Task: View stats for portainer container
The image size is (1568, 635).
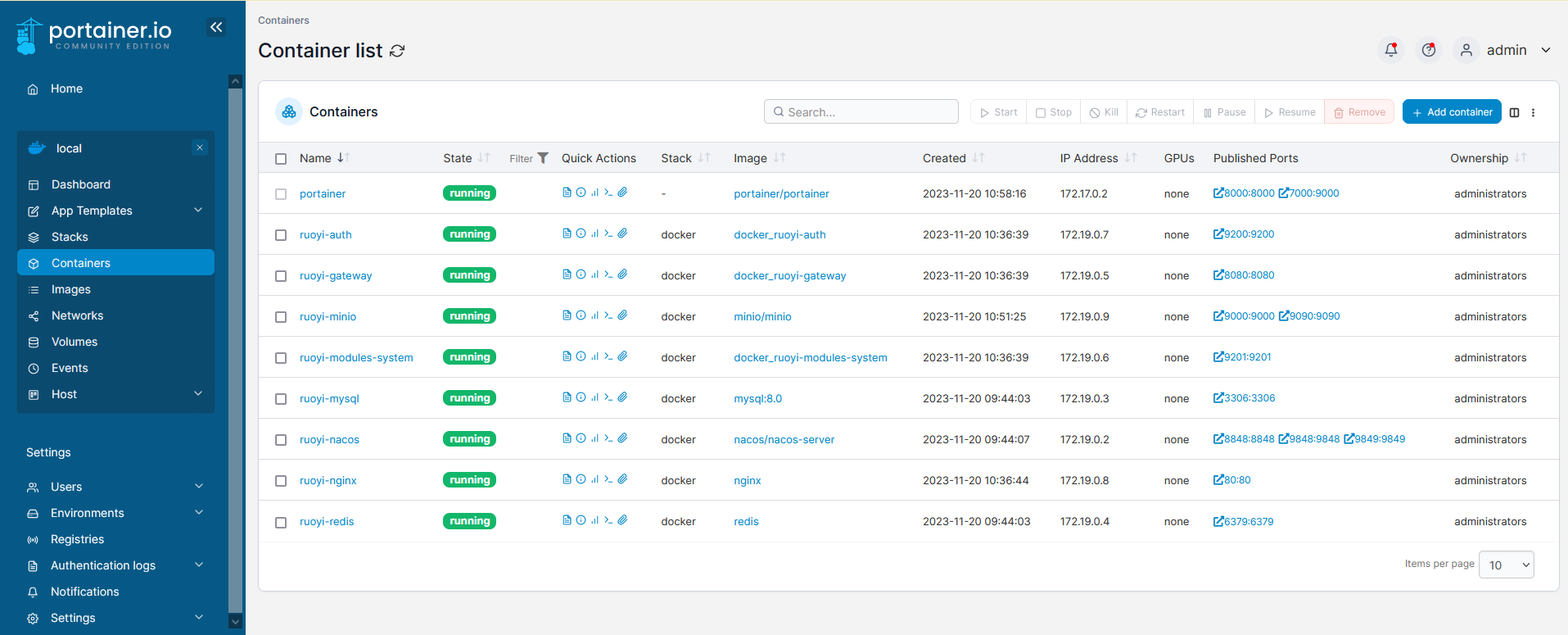Action: pos(594,193)
